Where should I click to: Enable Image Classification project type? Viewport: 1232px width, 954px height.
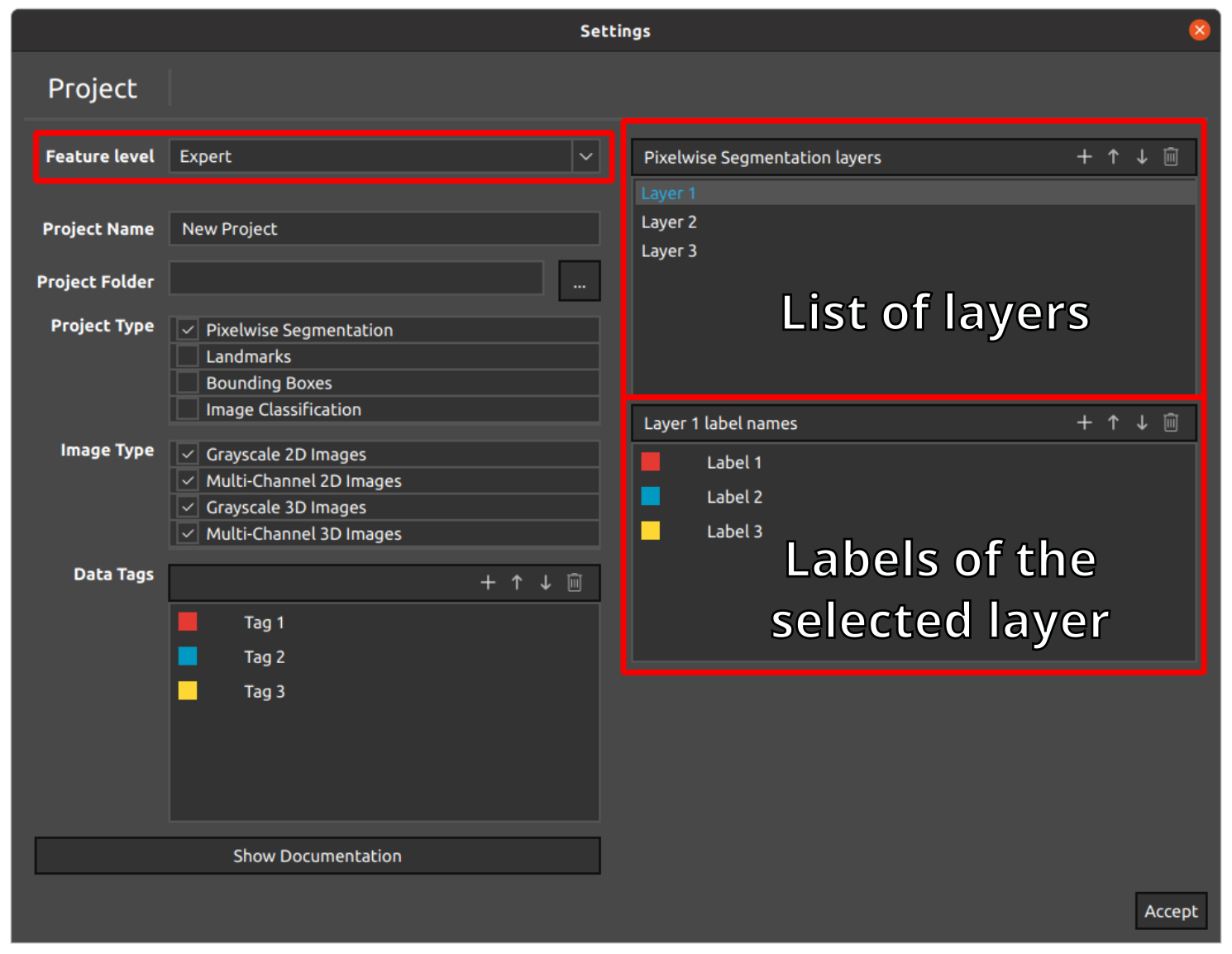[x=189, y=409]
